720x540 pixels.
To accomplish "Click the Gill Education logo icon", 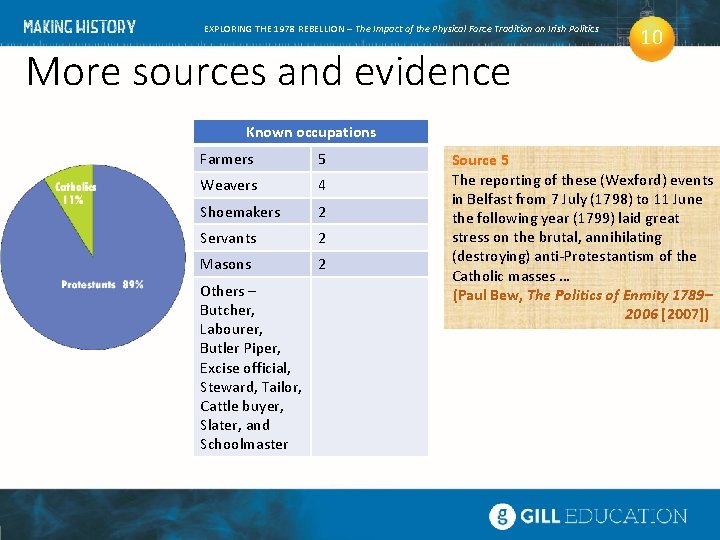I will pos(502,516).
